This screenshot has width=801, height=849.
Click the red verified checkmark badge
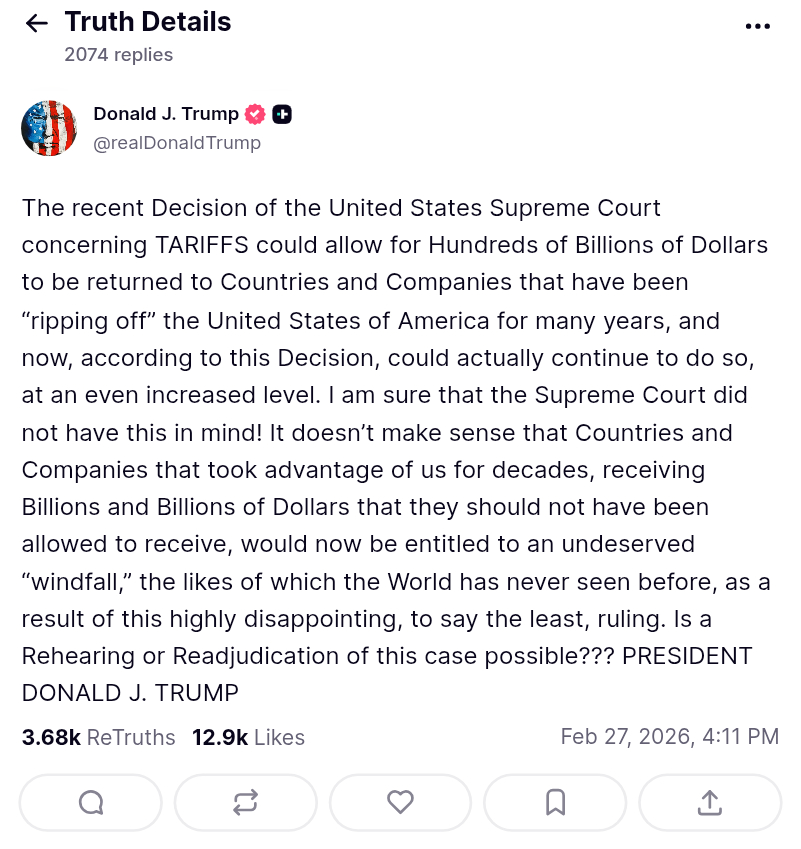tap(256, 114)
